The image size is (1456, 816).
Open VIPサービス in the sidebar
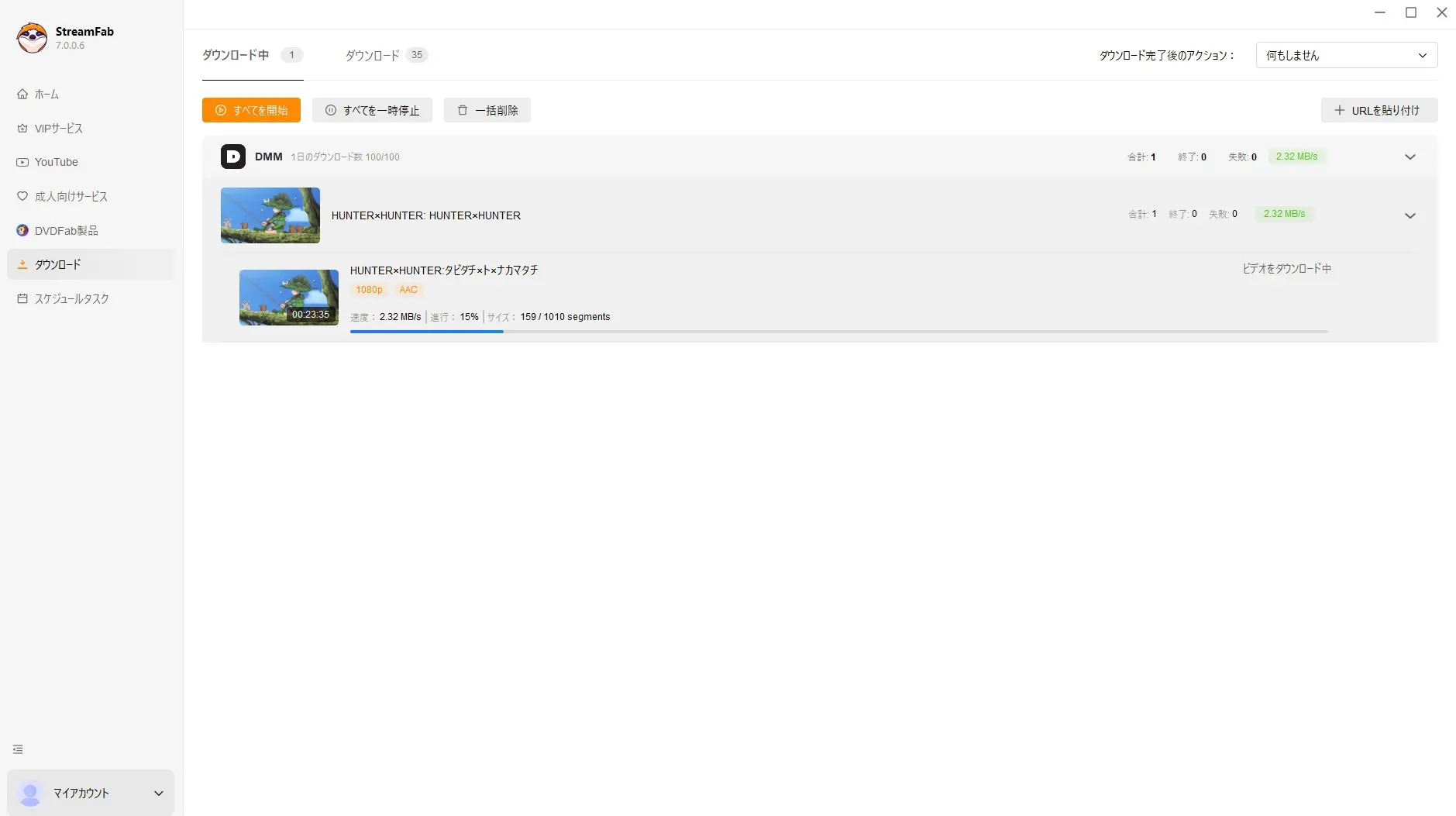91,128
